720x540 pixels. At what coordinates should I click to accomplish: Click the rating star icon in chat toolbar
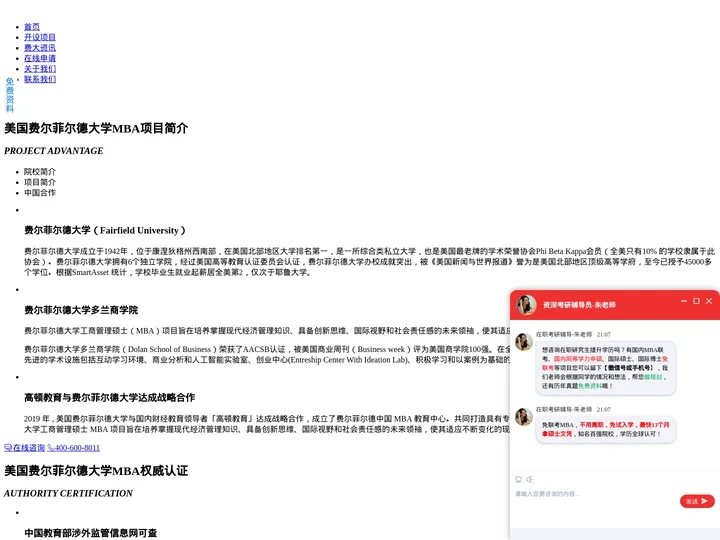[518, 479]
